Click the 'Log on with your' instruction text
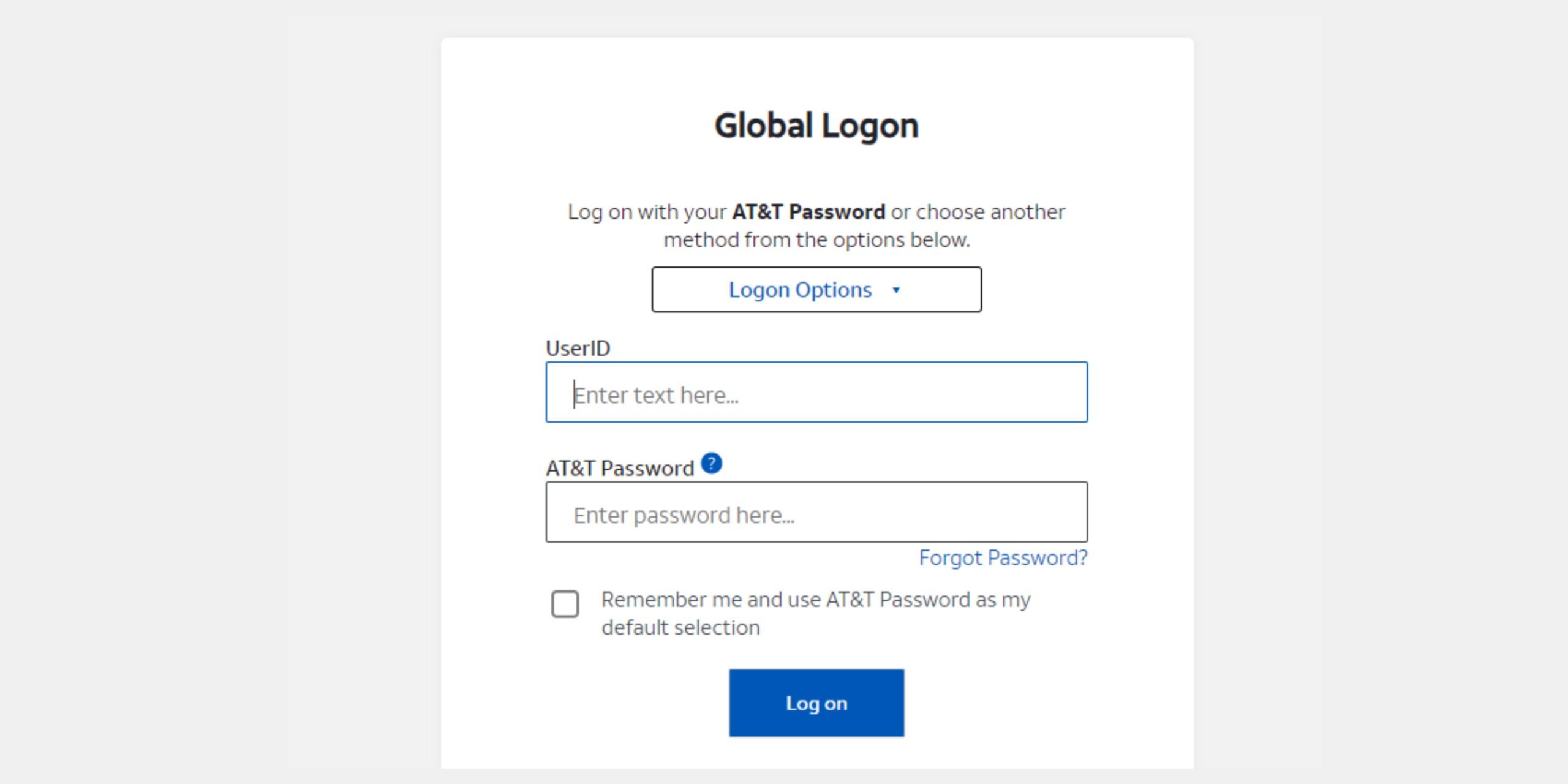The width and height of the screenshot is (1568, 784). click(647, 212)
